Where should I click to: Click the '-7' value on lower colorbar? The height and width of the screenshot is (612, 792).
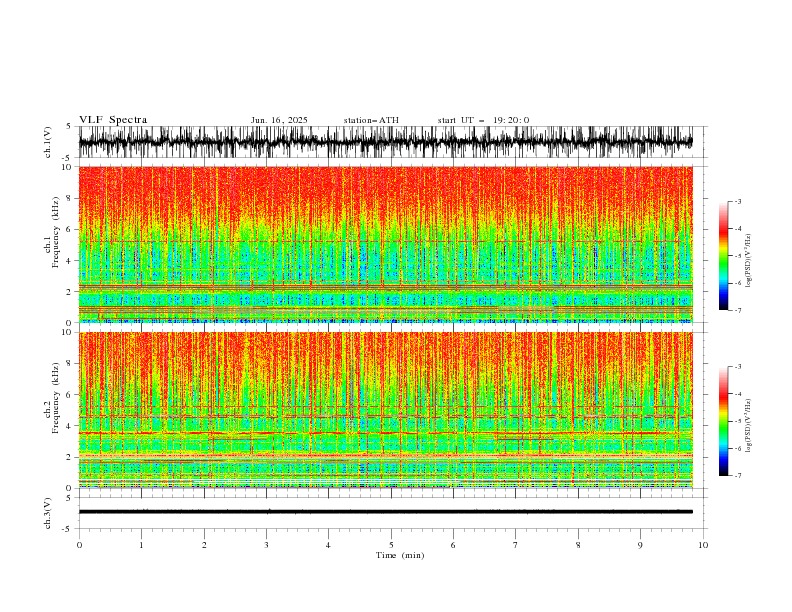[737, 475]
